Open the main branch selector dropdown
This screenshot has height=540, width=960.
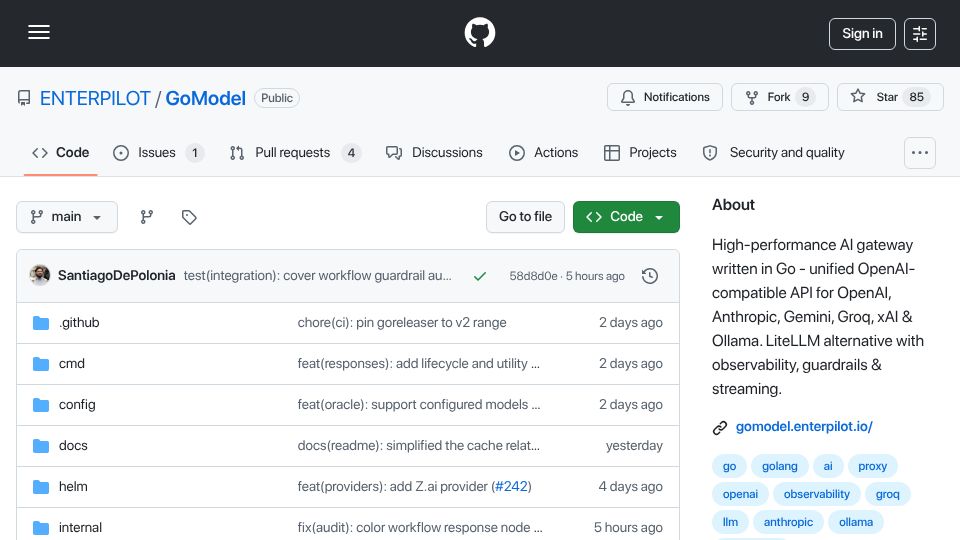pos(67,217)
